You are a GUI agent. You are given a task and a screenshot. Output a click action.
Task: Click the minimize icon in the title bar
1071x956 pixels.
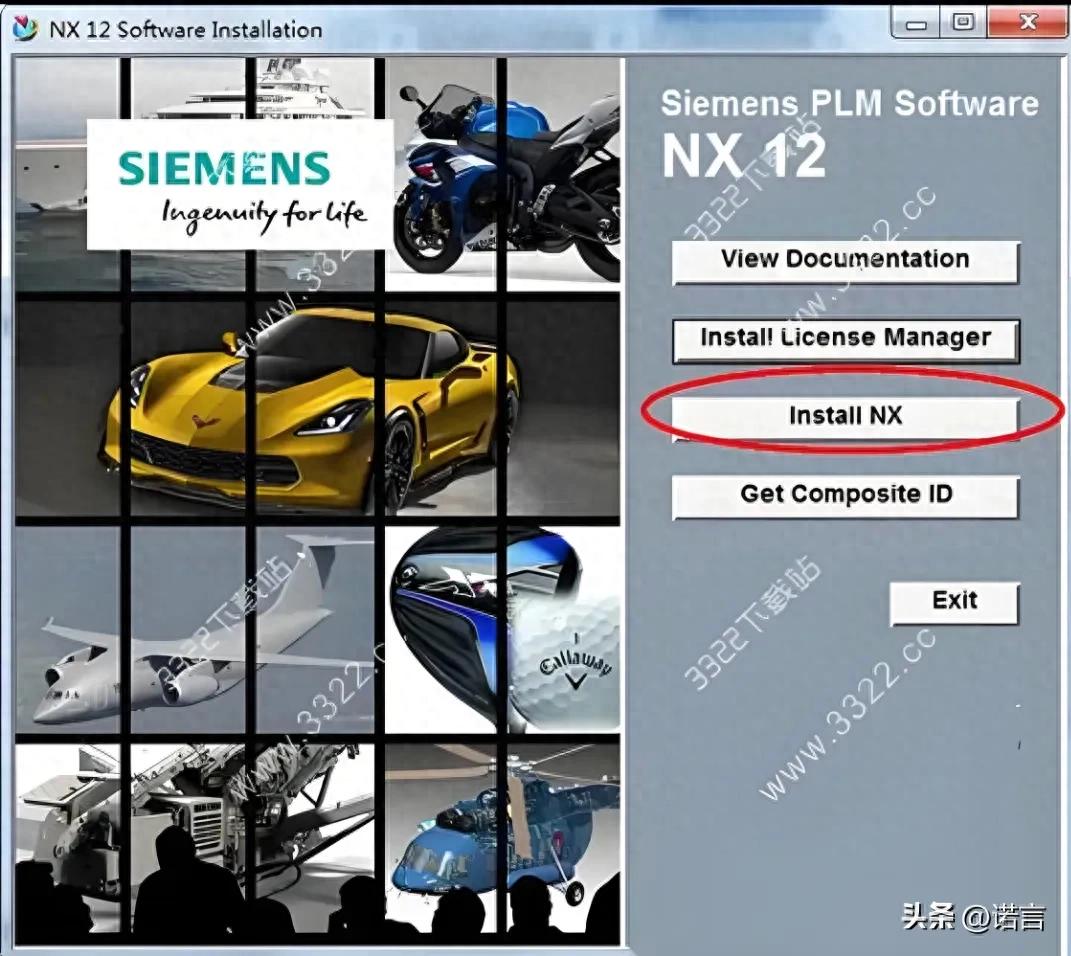(913, 21)
